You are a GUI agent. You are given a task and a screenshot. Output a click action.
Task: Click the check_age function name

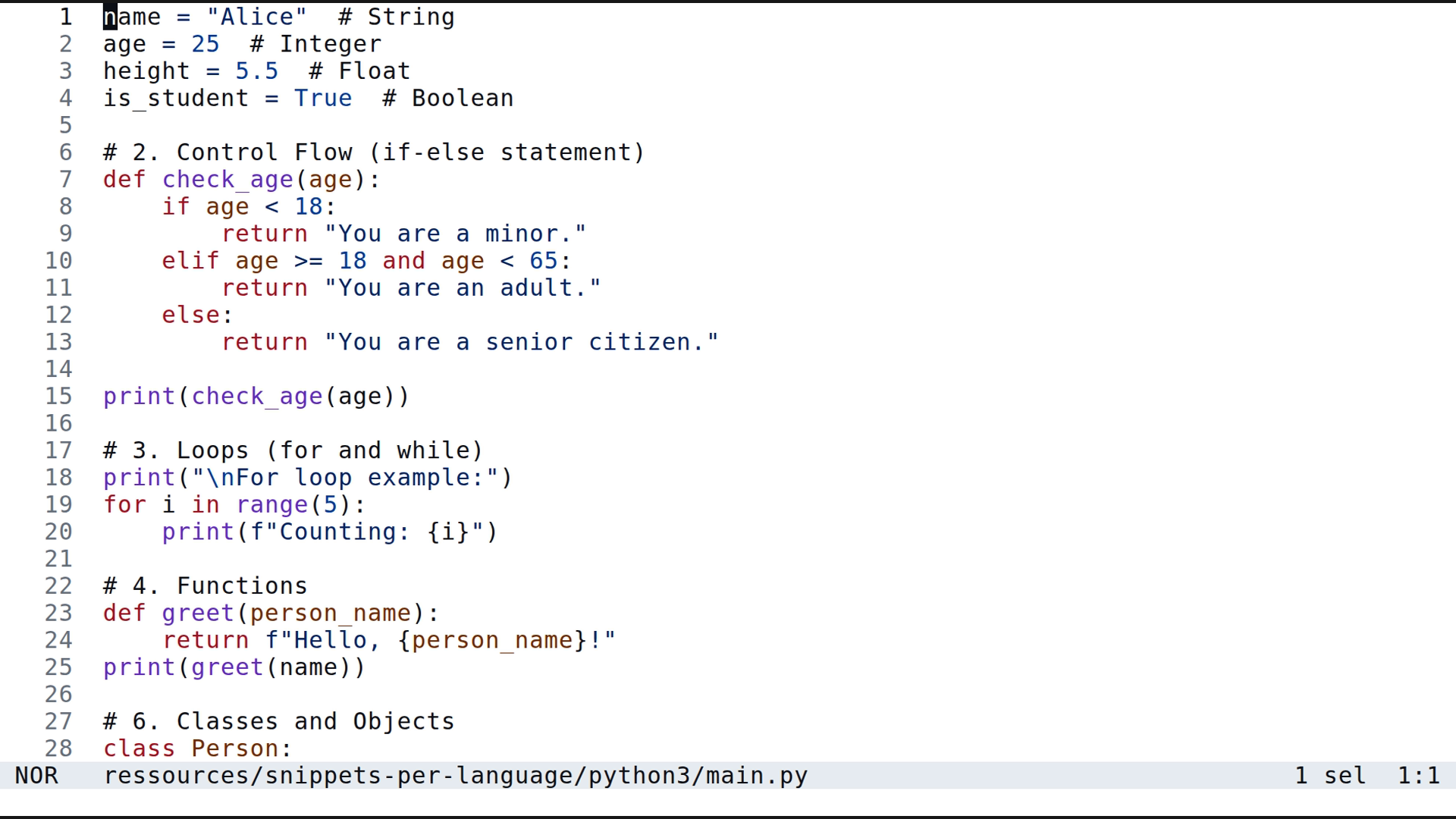click(x=227, y=179)
